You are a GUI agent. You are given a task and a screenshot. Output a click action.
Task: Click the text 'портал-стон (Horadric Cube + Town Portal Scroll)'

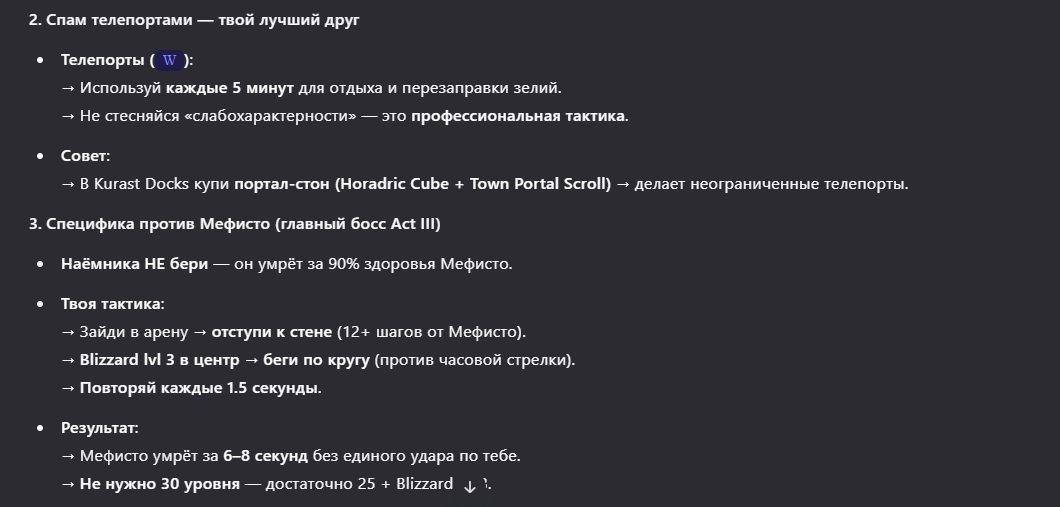tap(422, 184)
